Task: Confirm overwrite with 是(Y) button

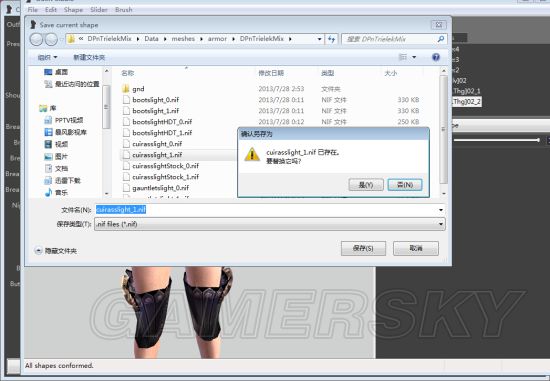Action: click(366, 185)
